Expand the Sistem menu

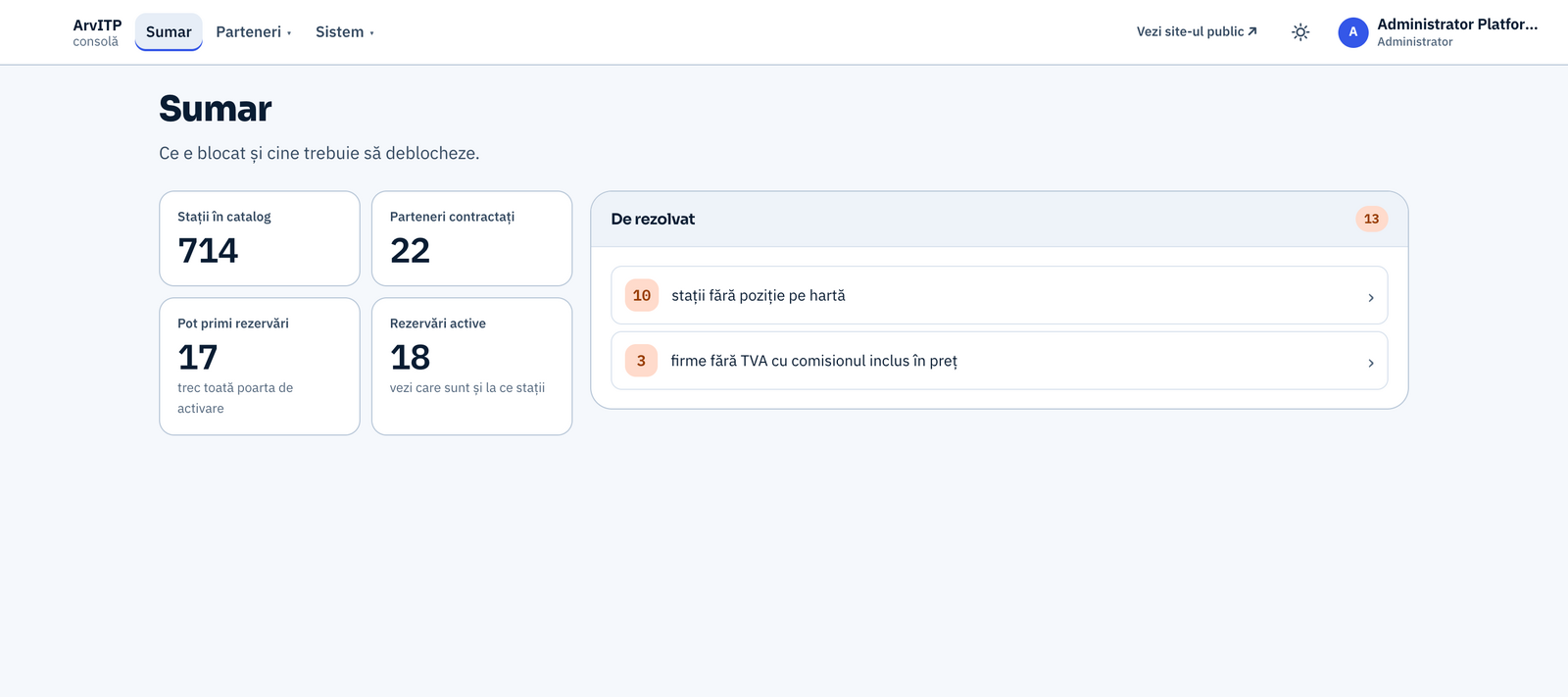345,32
